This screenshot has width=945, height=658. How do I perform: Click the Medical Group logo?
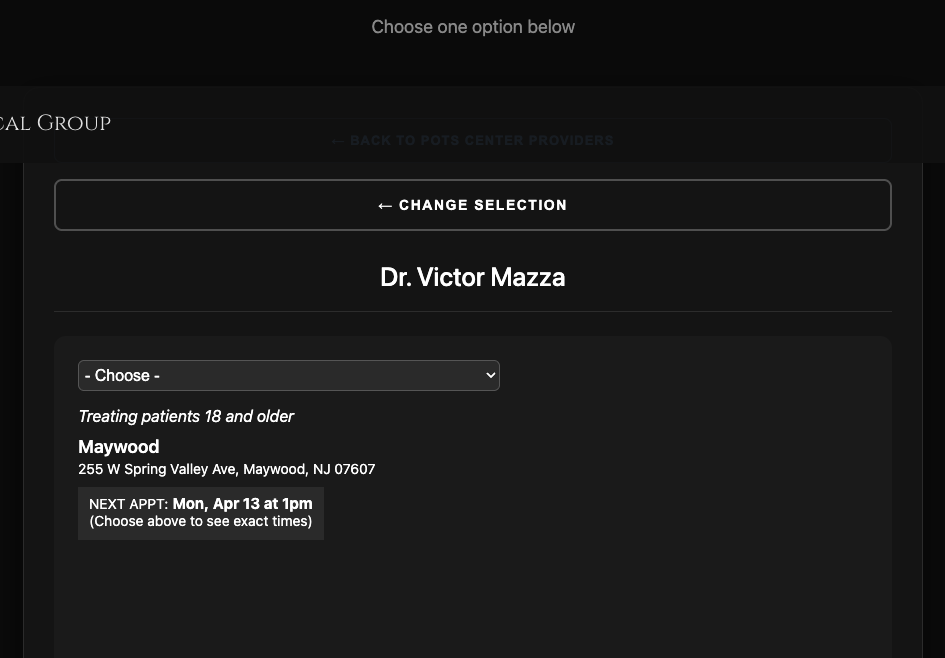tap(55, 122)
